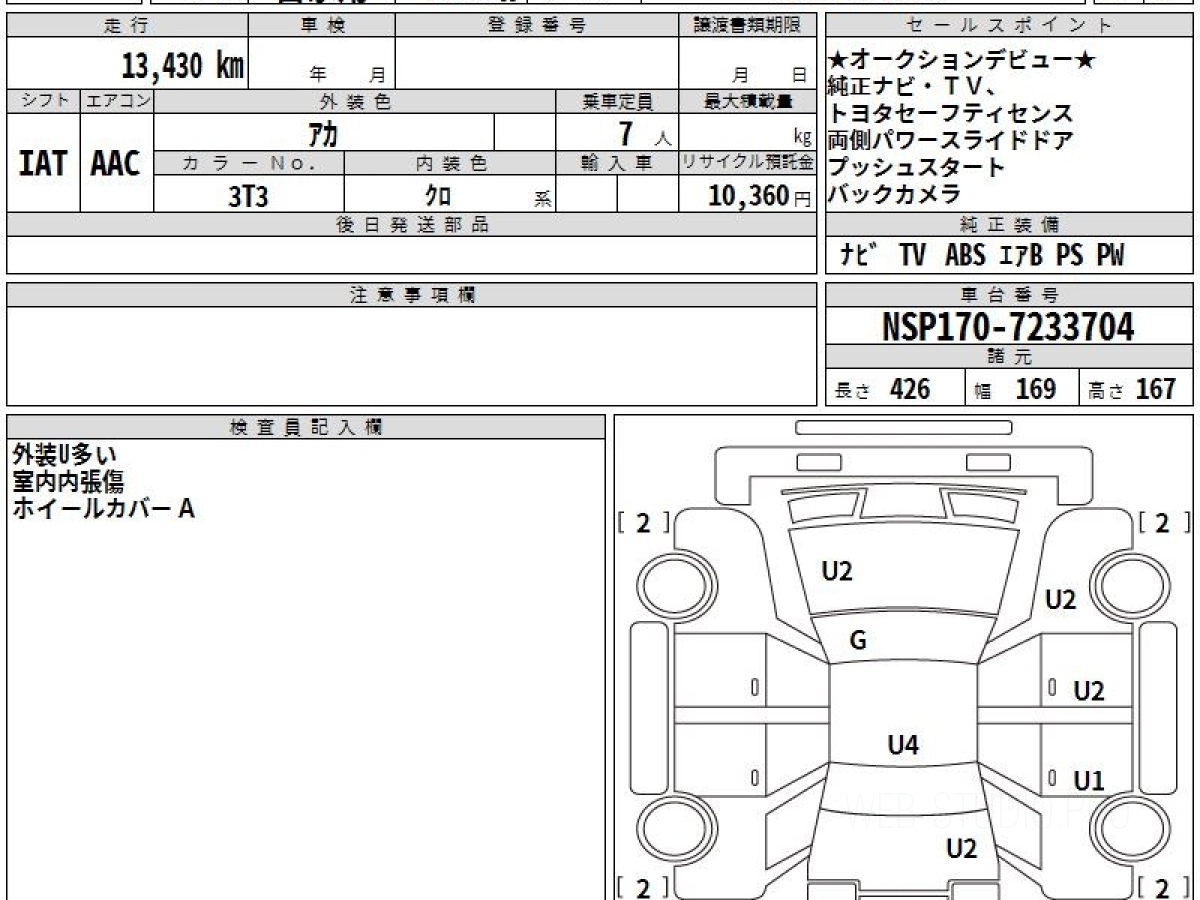Image resolution: width=1200 pixels, height=900 pixels.
Task: Select the TV equipment entry
Action: (x=912, y=256)
